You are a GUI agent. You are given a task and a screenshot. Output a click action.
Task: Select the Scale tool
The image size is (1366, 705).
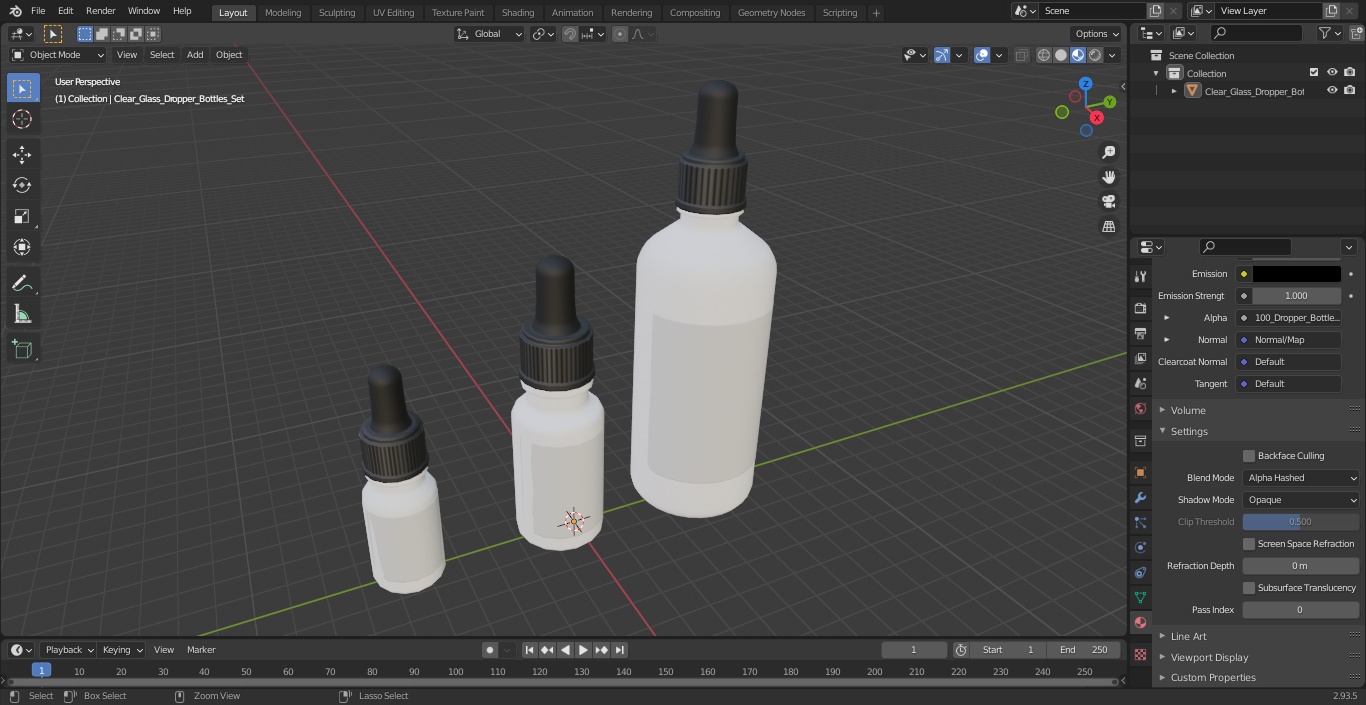(x=22, y=216)
